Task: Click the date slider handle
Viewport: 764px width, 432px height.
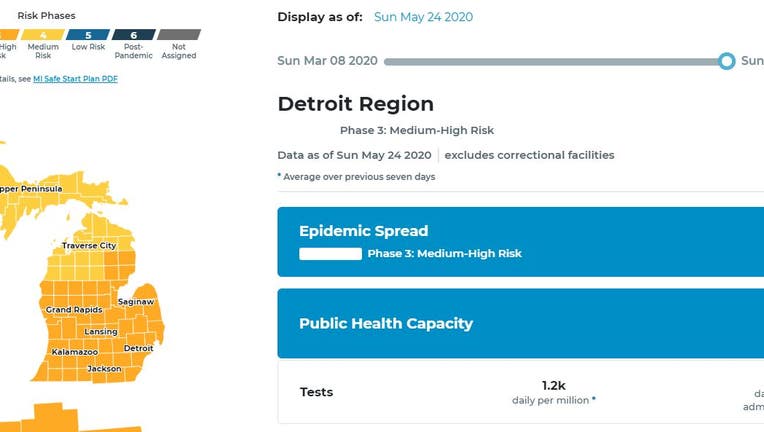Action: (726, 61)
